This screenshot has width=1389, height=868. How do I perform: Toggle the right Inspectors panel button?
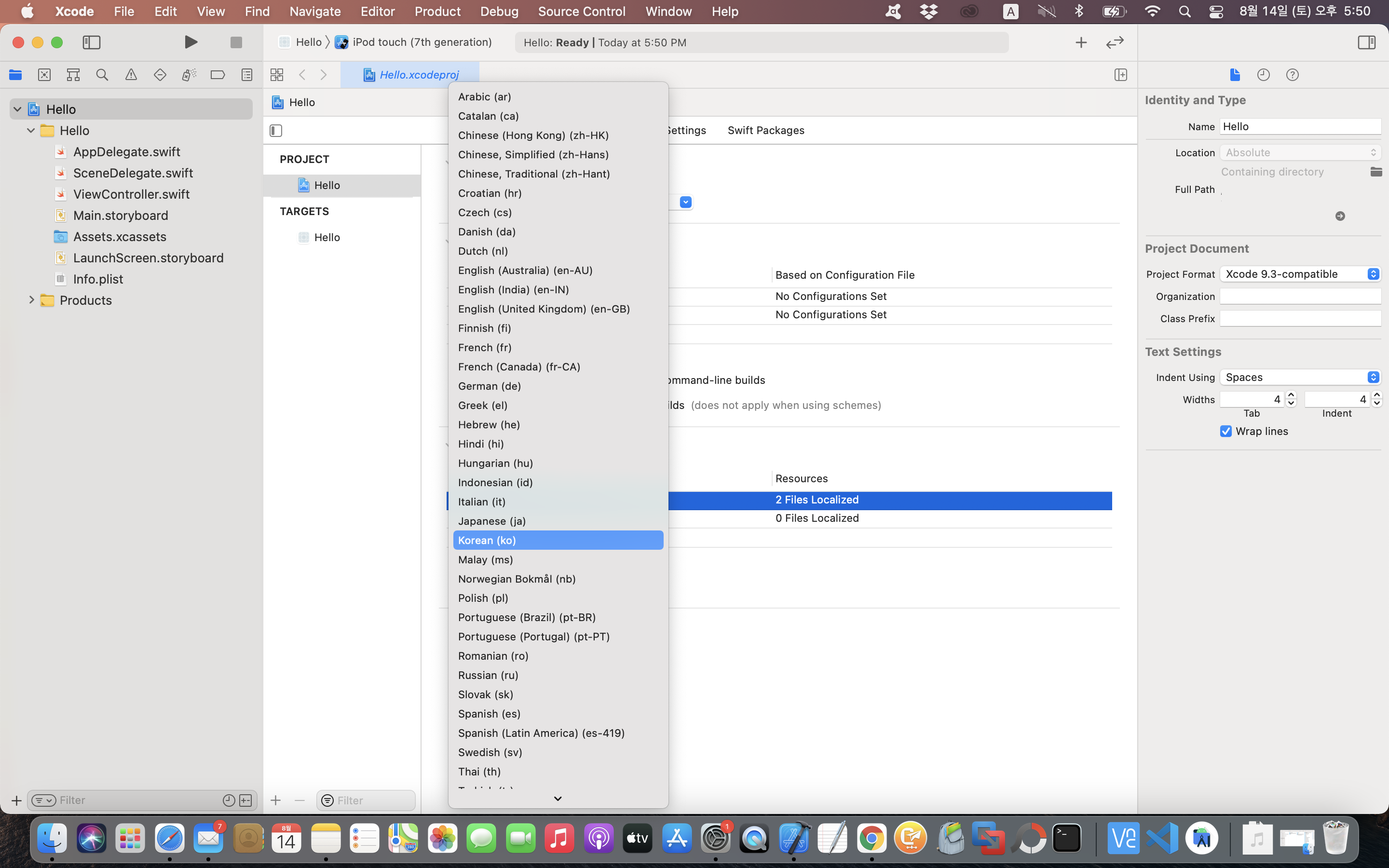[1366, 42]
